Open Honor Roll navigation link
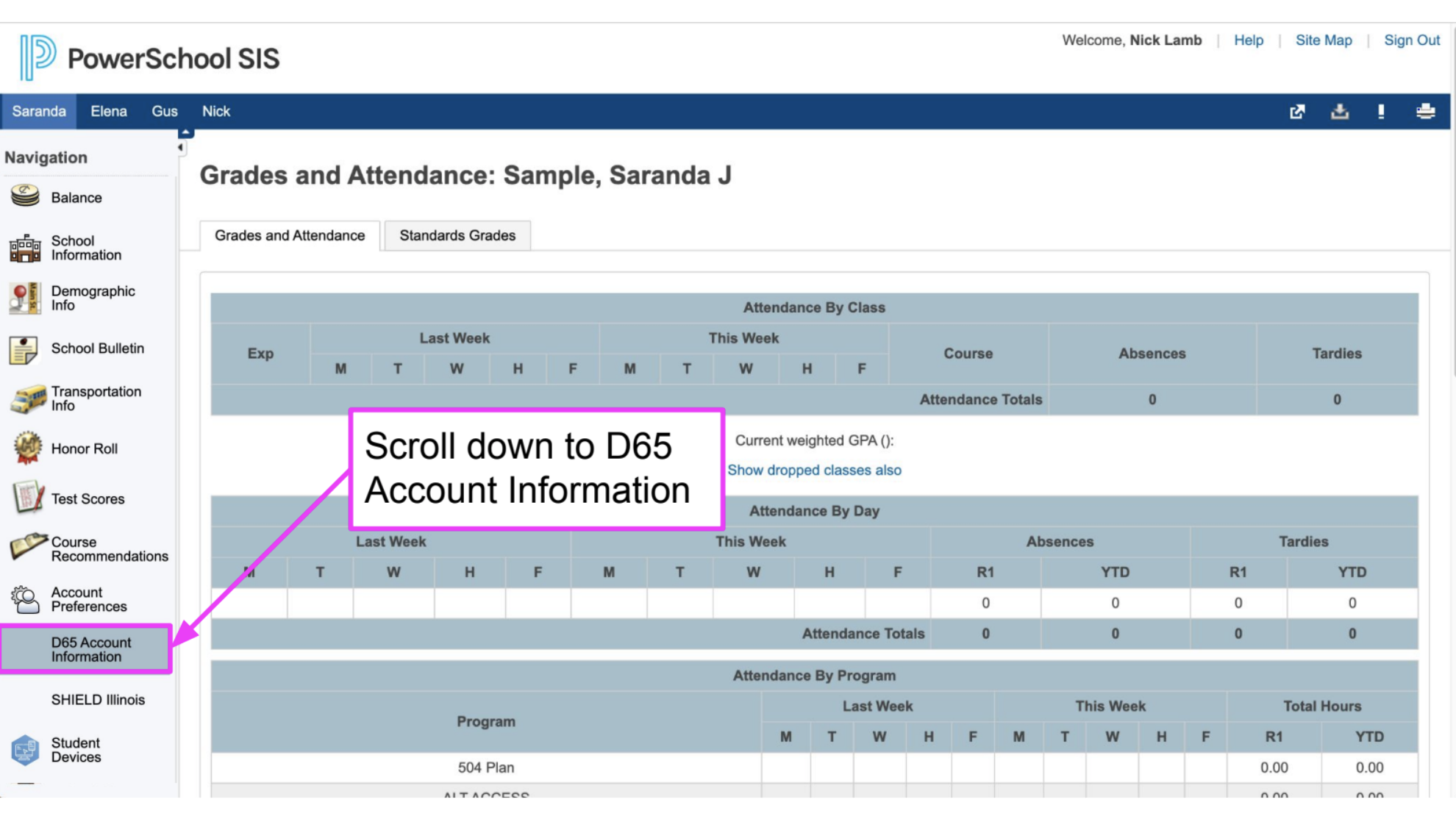 click(85, 448)
